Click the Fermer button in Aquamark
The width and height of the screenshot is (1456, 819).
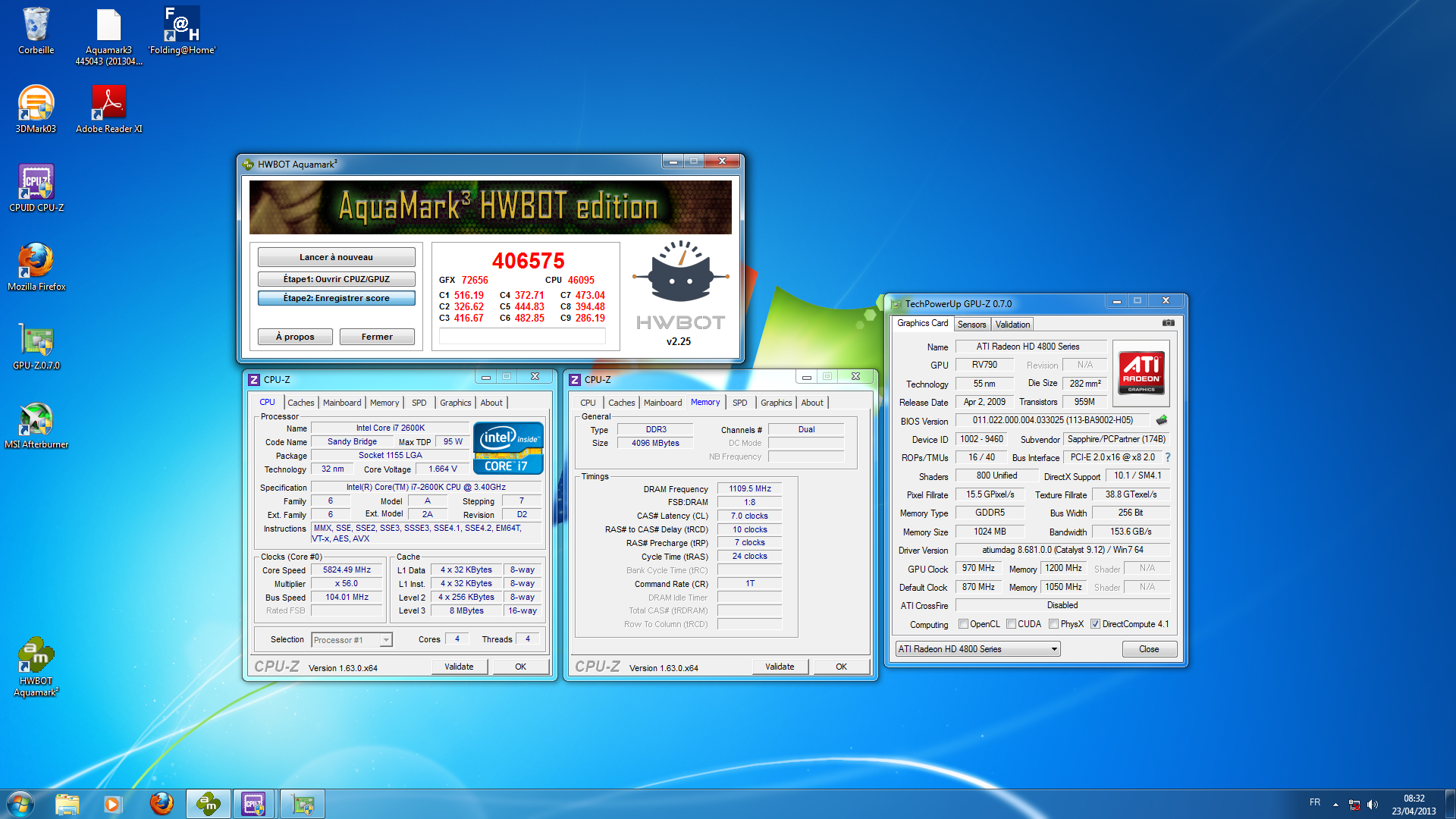click(377, 337)
